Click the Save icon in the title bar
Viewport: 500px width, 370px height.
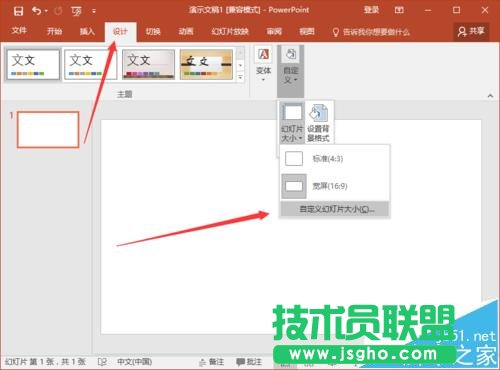[18, 11]
